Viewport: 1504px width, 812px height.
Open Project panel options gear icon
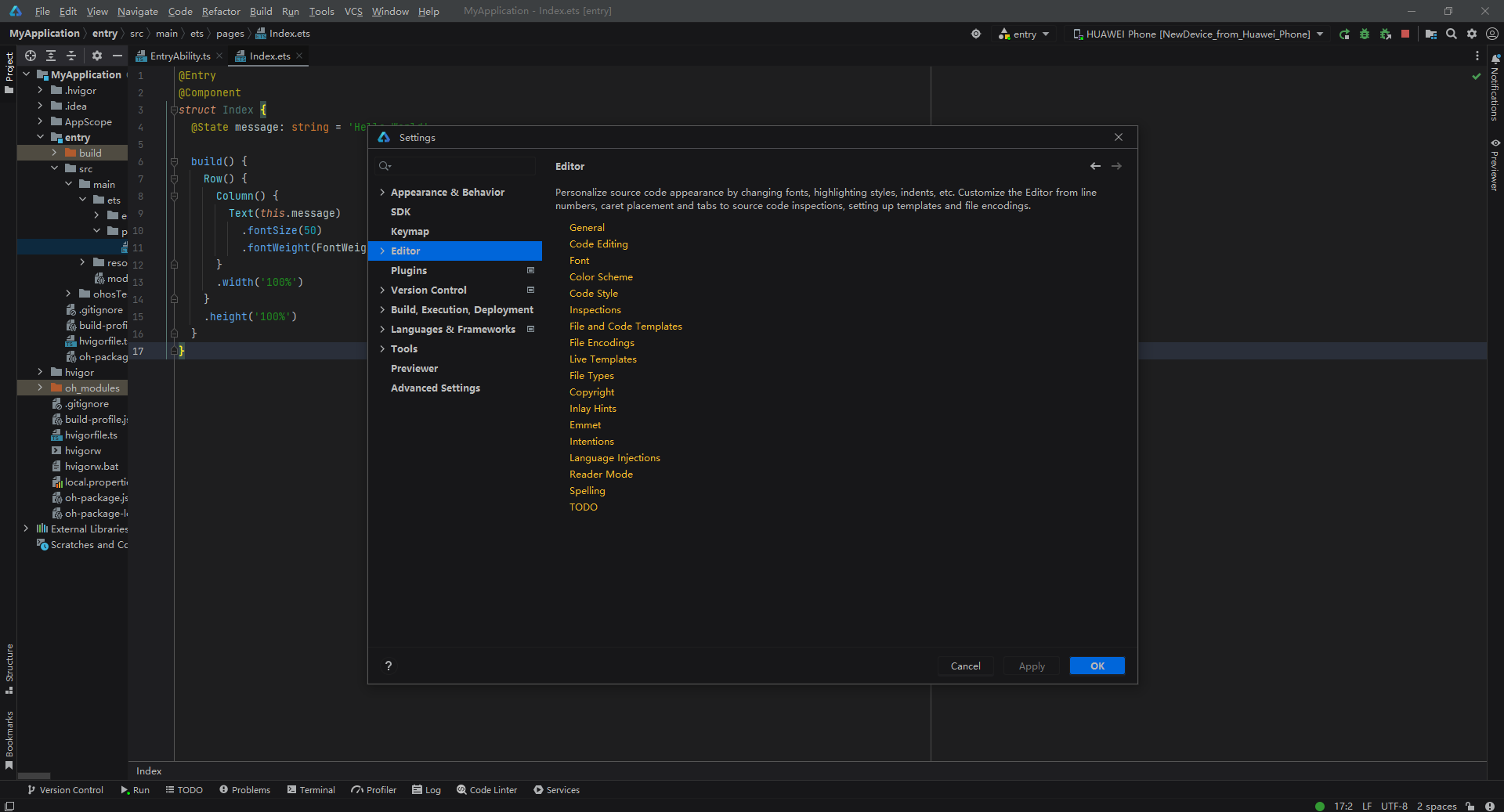(x=97, y=56)
